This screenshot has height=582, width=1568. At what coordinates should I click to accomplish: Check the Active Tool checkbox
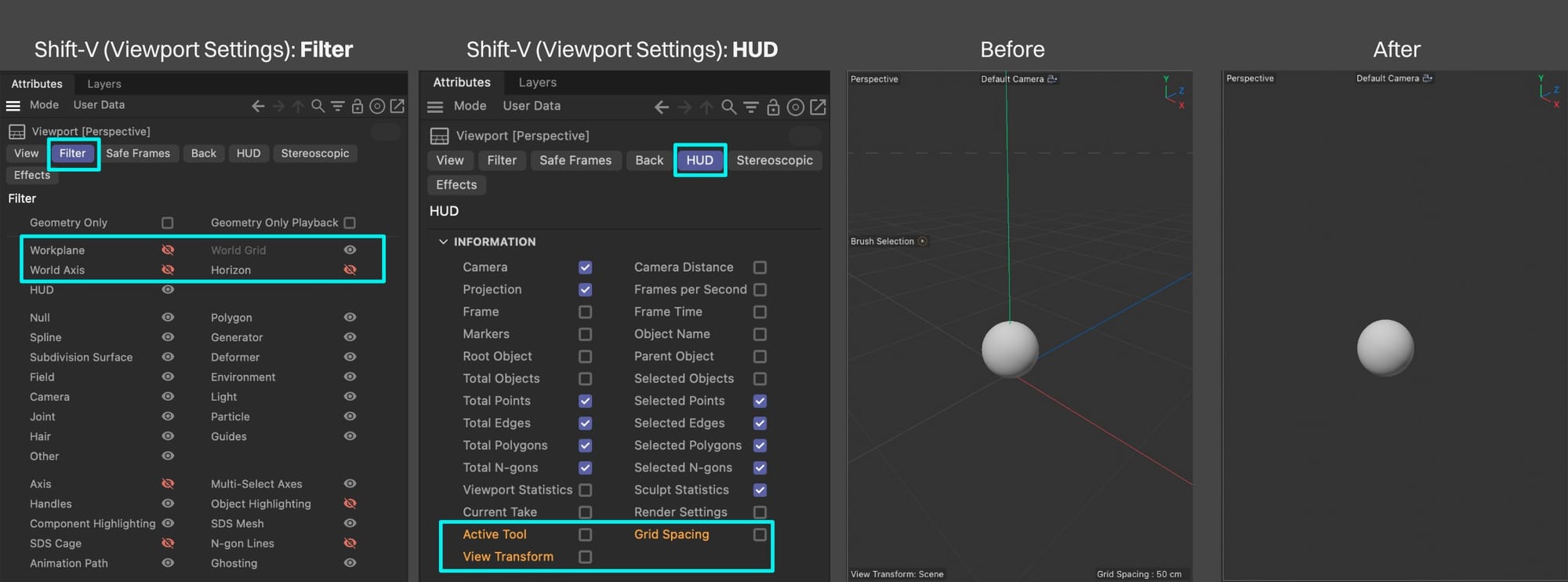585,535
